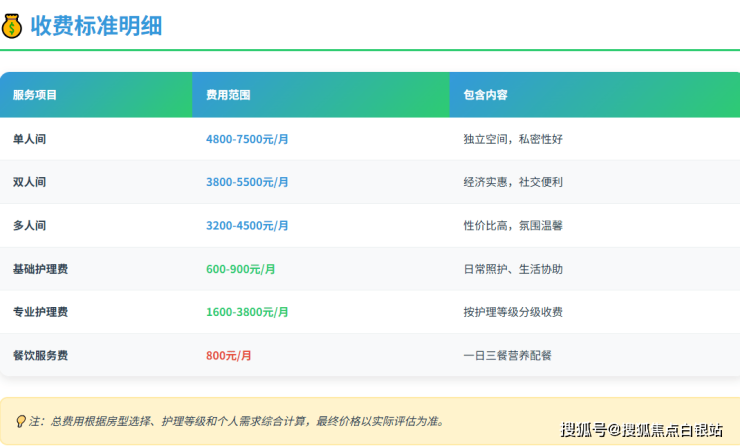Click the 双人间 row label

[29, 182]
